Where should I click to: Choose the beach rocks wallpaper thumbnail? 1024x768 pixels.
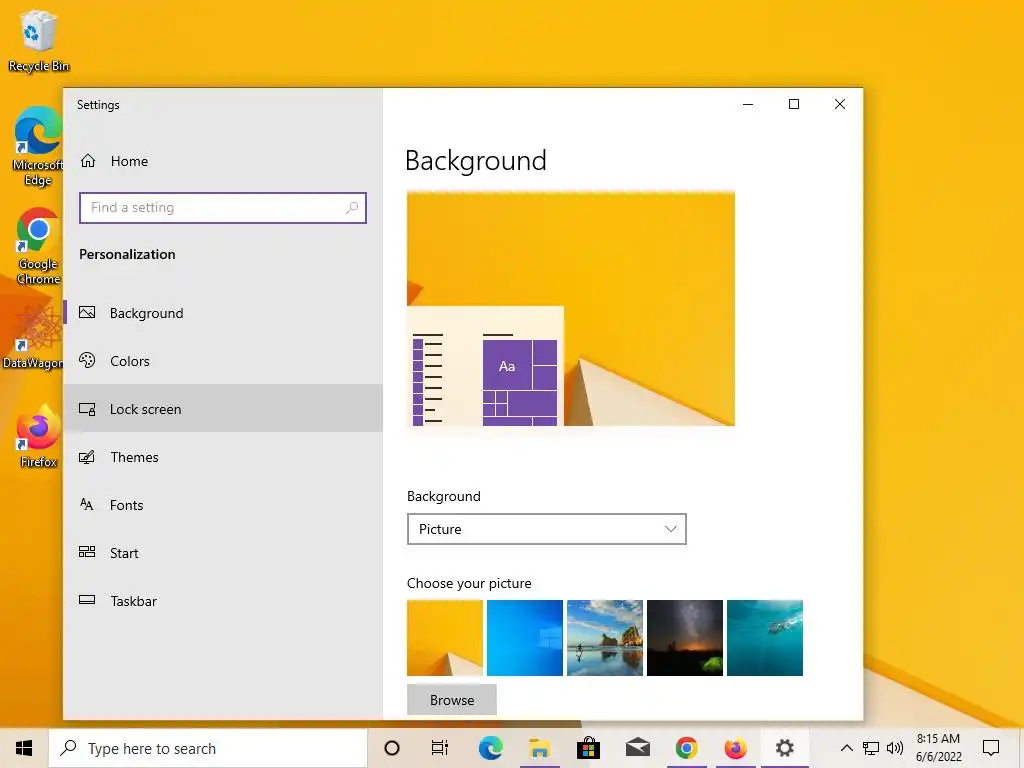click(x=605, y=637)
